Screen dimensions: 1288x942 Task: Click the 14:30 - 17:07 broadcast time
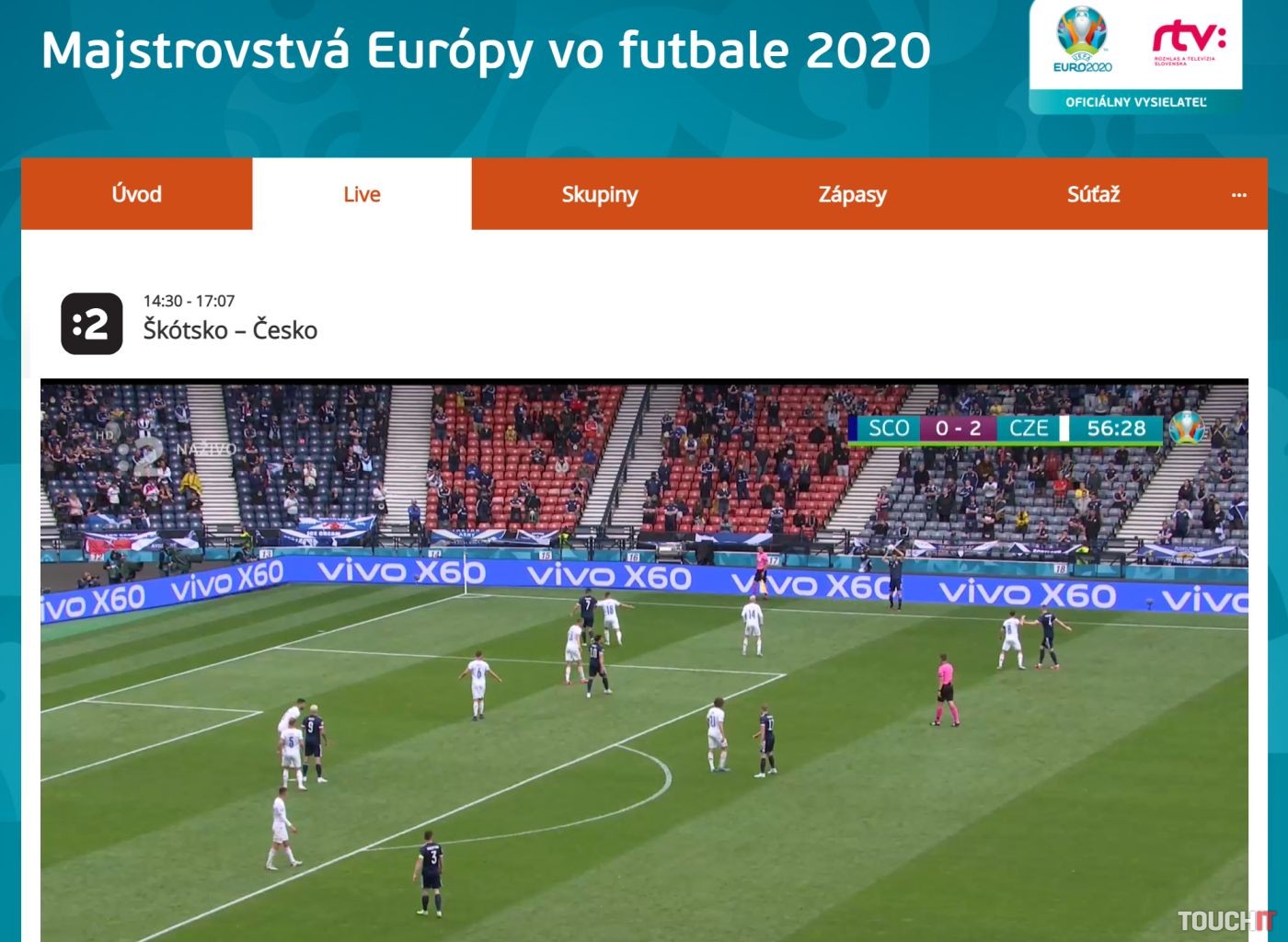(x=189, y=301)
